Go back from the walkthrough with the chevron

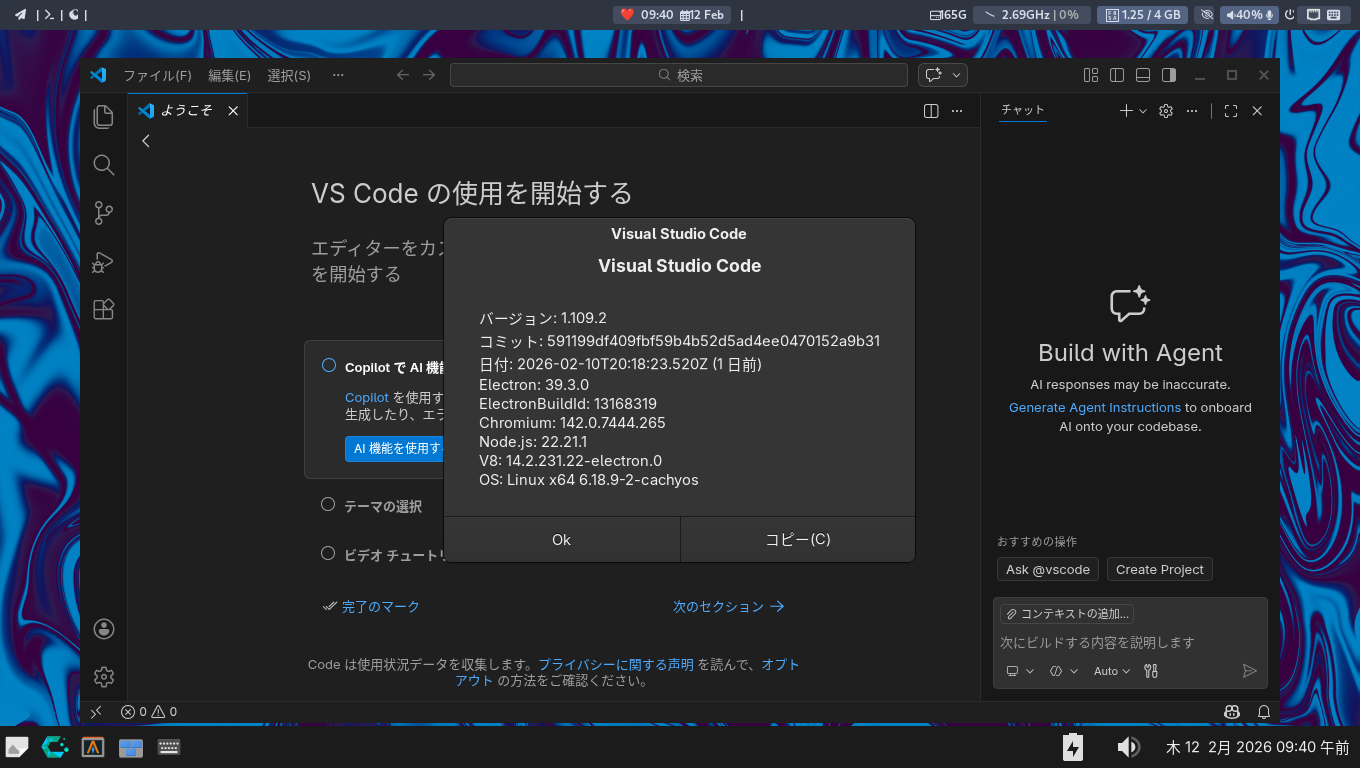tap(146, 141)
